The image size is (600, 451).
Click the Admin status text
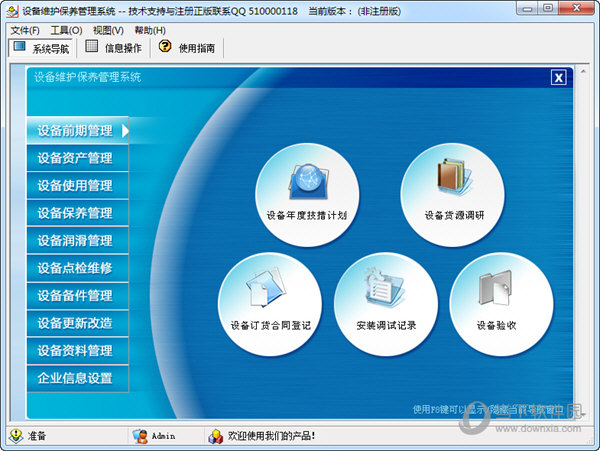click(163, 436)
